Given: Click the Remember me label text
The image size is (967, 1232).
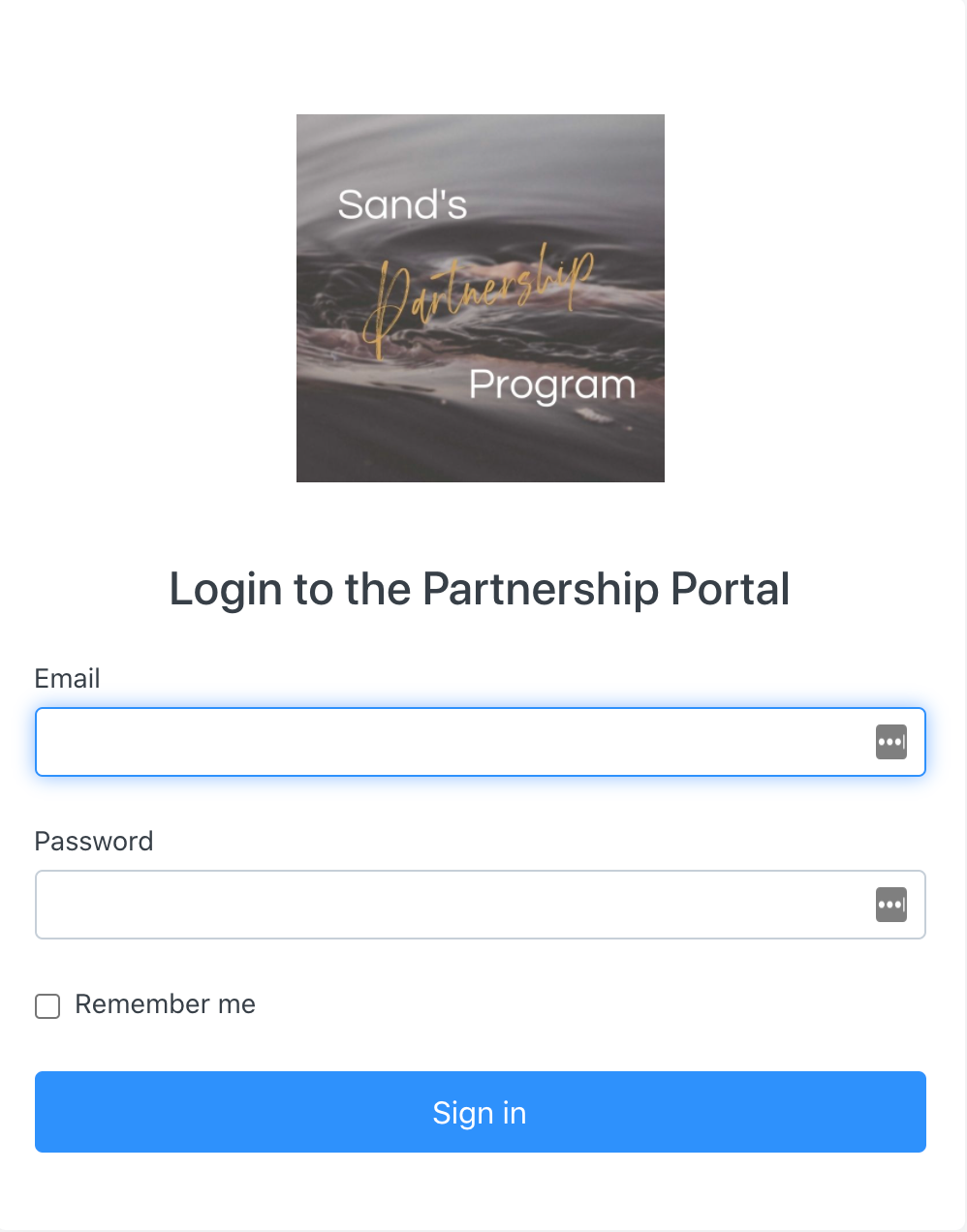Looking at the screenshot, I should pyautogui.click(x=165, y=1004).
